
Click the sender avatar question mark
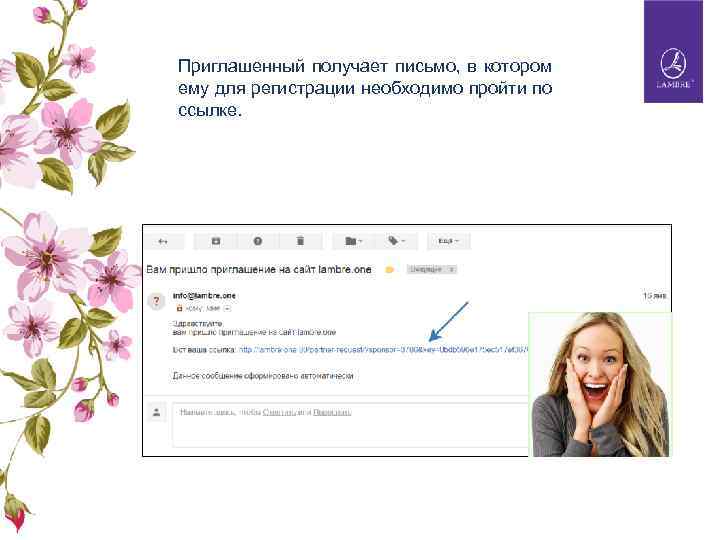[x=156, y=301]
